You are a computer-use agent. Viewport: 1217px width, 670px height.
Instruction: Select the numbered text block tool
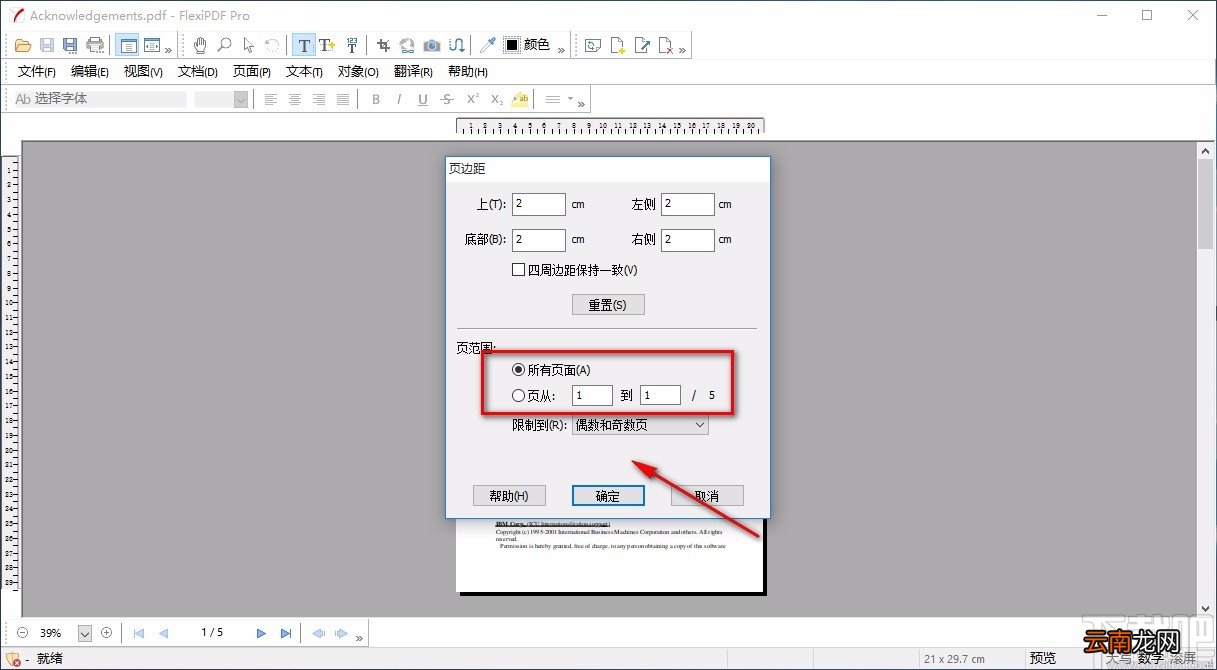click(352, 45)
